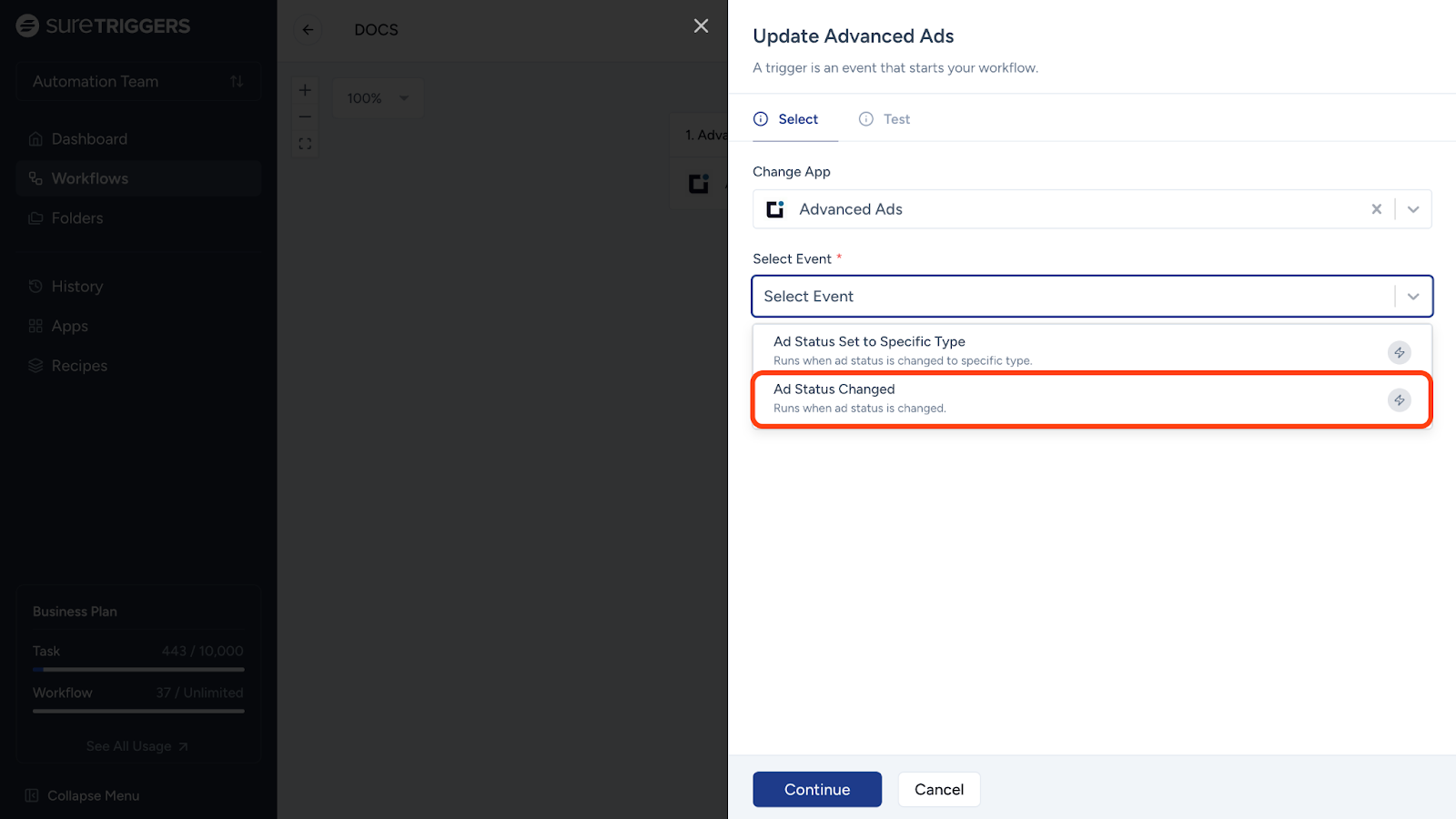Open the Select tab
The height and width of the screenshot is (819, 1456).
[x=787, y=119]
